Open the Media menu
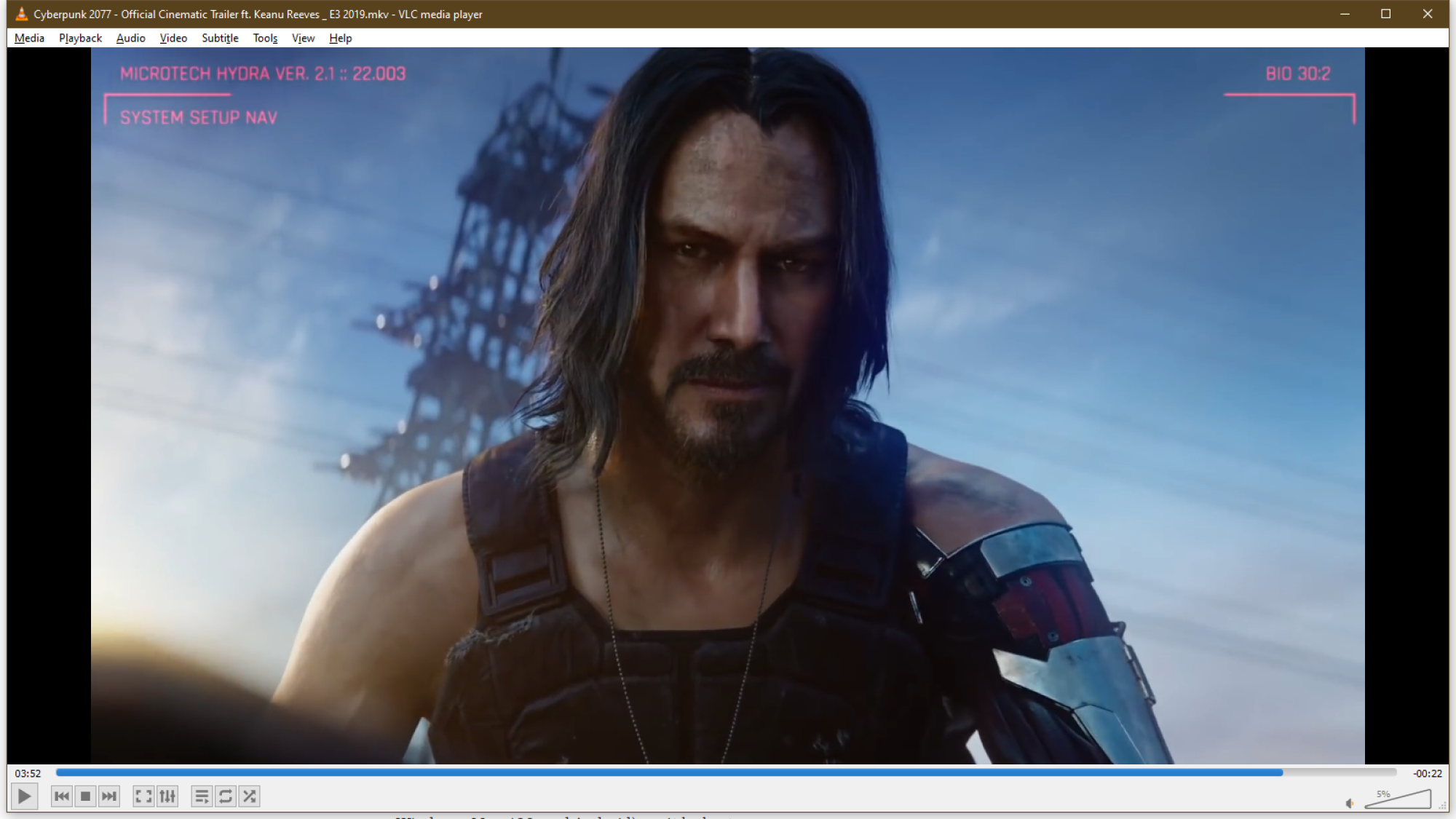Screen dimensions: 1456x819 point(29,38)
